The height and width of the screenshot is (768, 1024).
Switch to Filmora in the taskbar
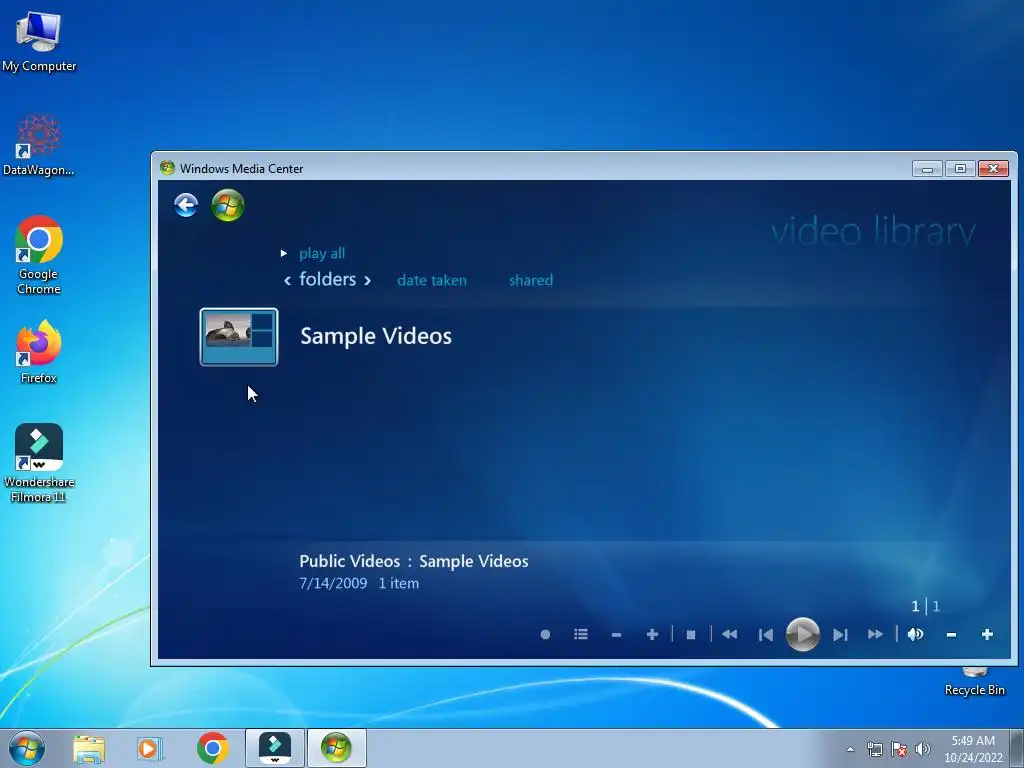(275, 748)
